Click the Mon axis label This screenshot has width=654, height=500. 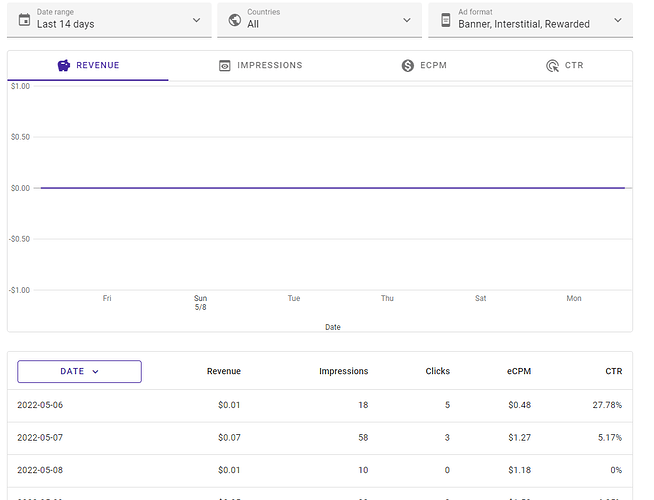[x=574, y=298]
